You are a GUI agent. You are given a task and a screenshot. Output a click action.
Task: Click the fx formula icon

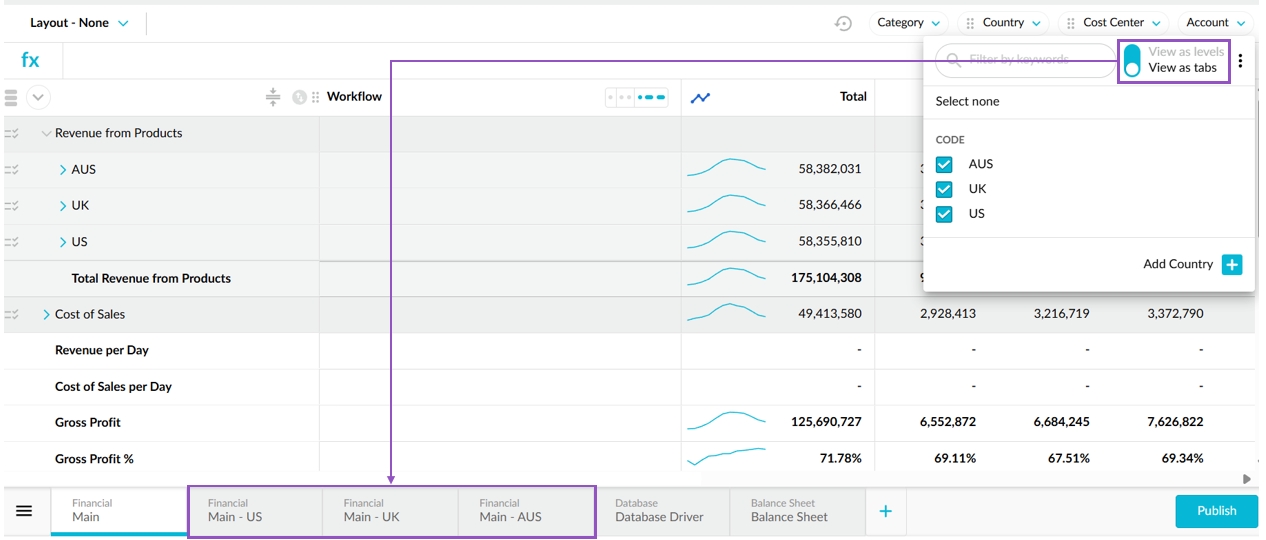[31, 60]
